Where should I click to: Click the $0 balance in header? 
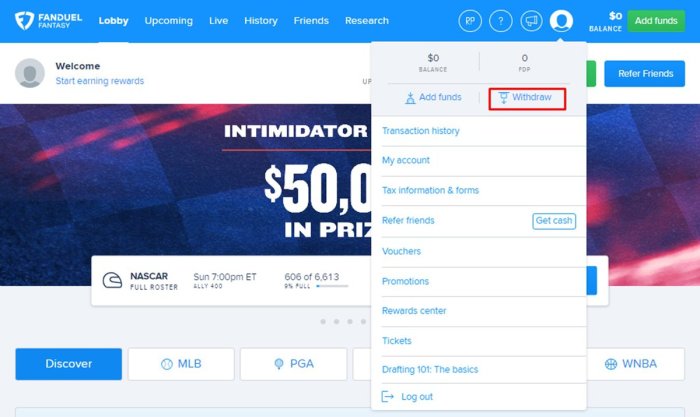615,17
